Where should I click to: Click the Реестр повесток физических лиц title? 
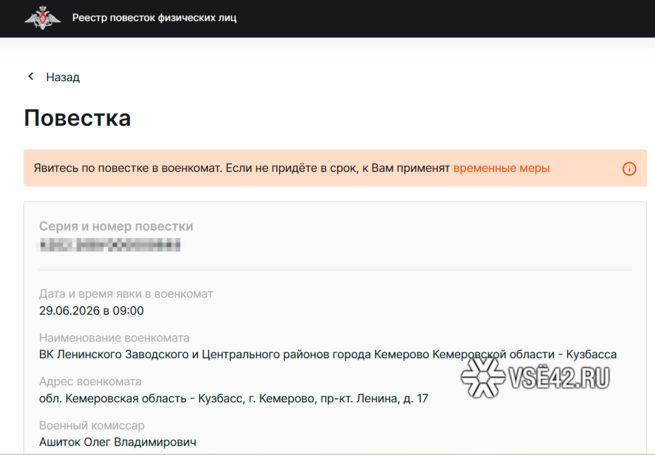pyautogui.click(x=154, y=19)
